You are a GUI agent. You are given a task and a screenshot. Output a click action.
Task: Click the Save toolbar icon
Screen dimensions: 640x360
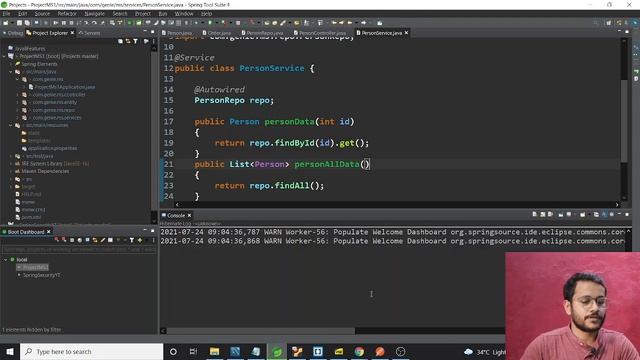click(x=19, y=23)
